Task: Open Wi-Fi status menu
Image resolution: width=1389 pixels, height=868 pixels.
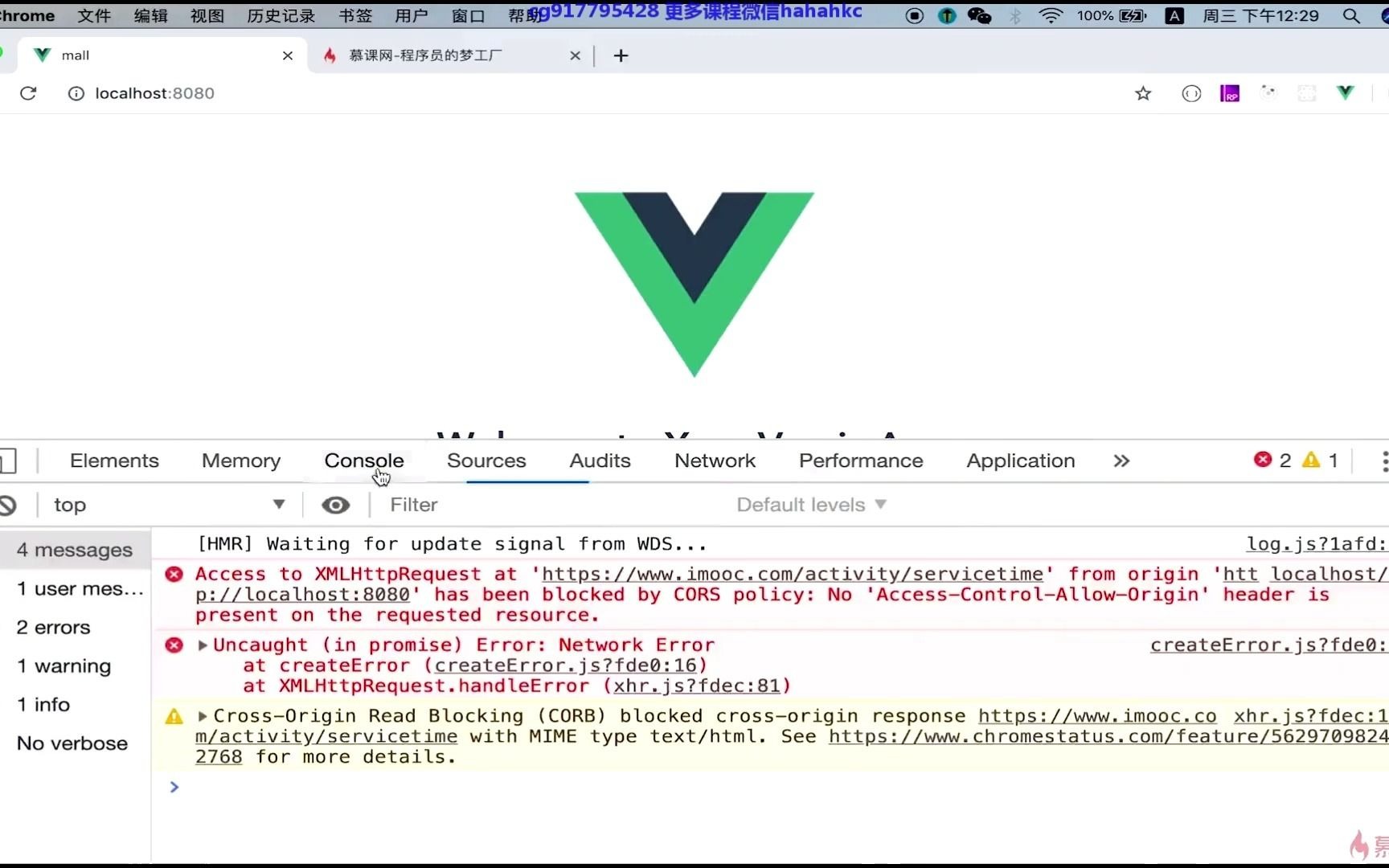Action: click(1051, 15)
